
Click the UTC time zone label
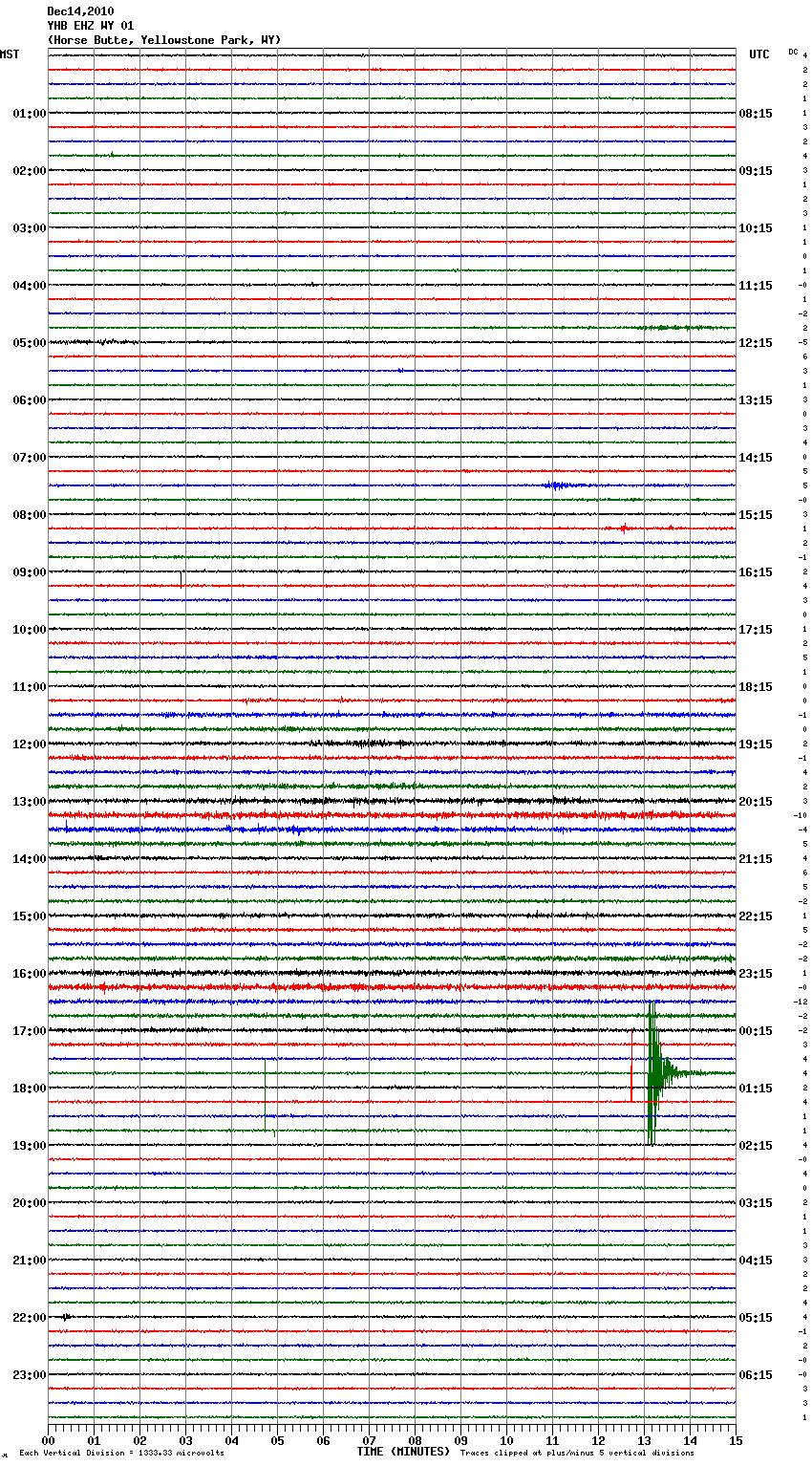point(759,54)
